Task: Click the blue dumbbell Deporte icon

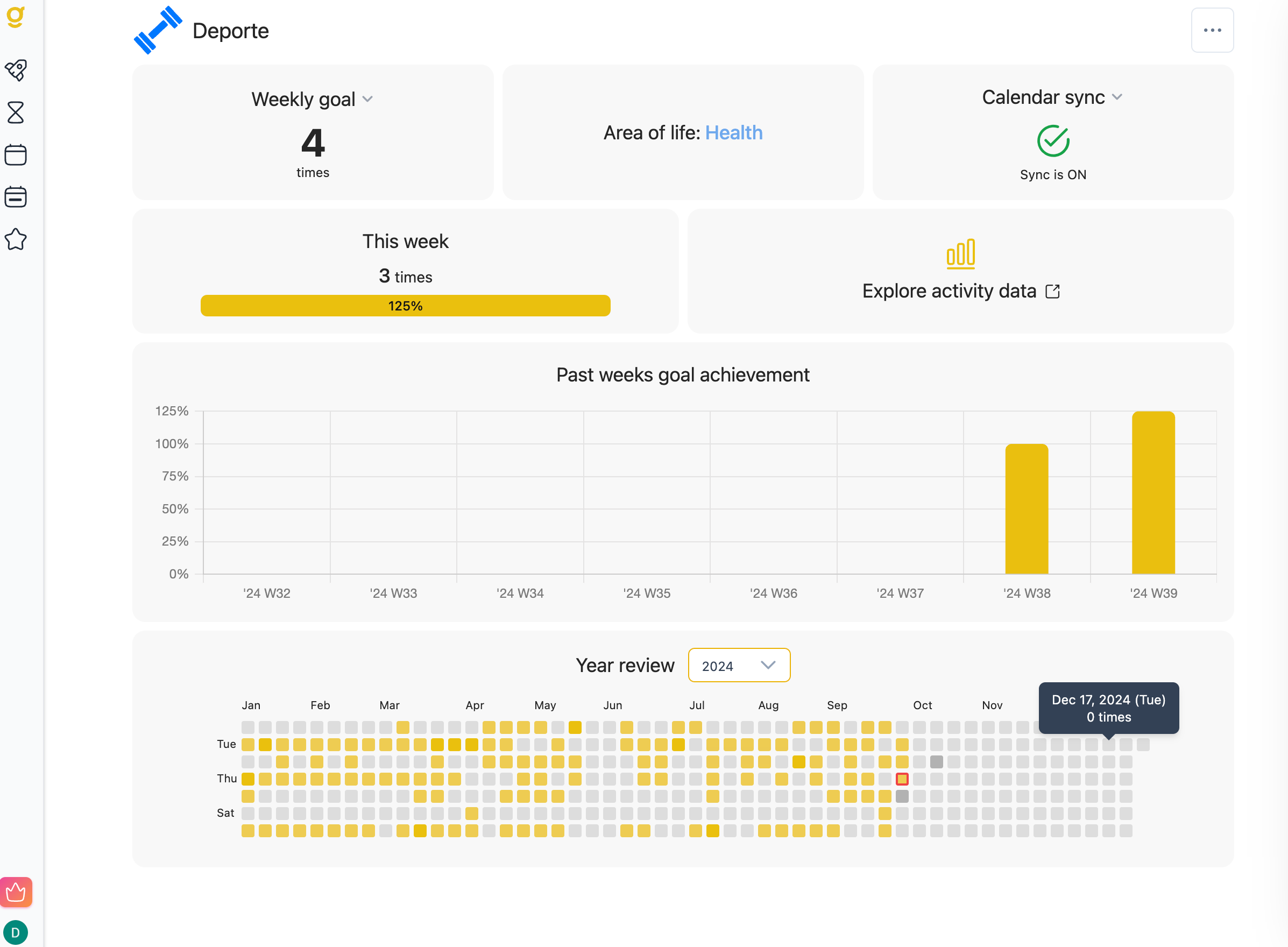Action: [x=158, y=30]
